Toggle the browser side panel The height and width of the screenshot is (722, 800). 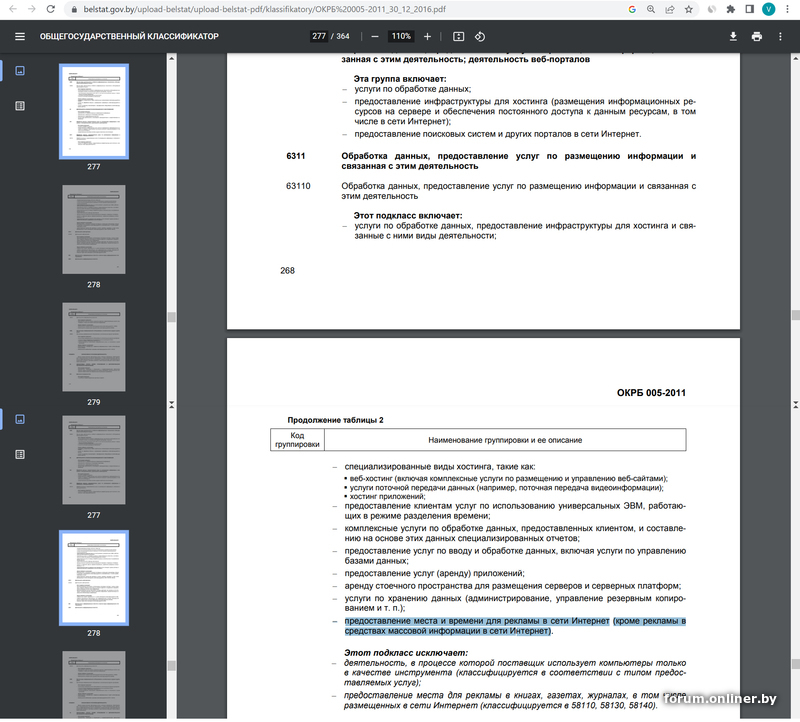(x=749, y=9)
